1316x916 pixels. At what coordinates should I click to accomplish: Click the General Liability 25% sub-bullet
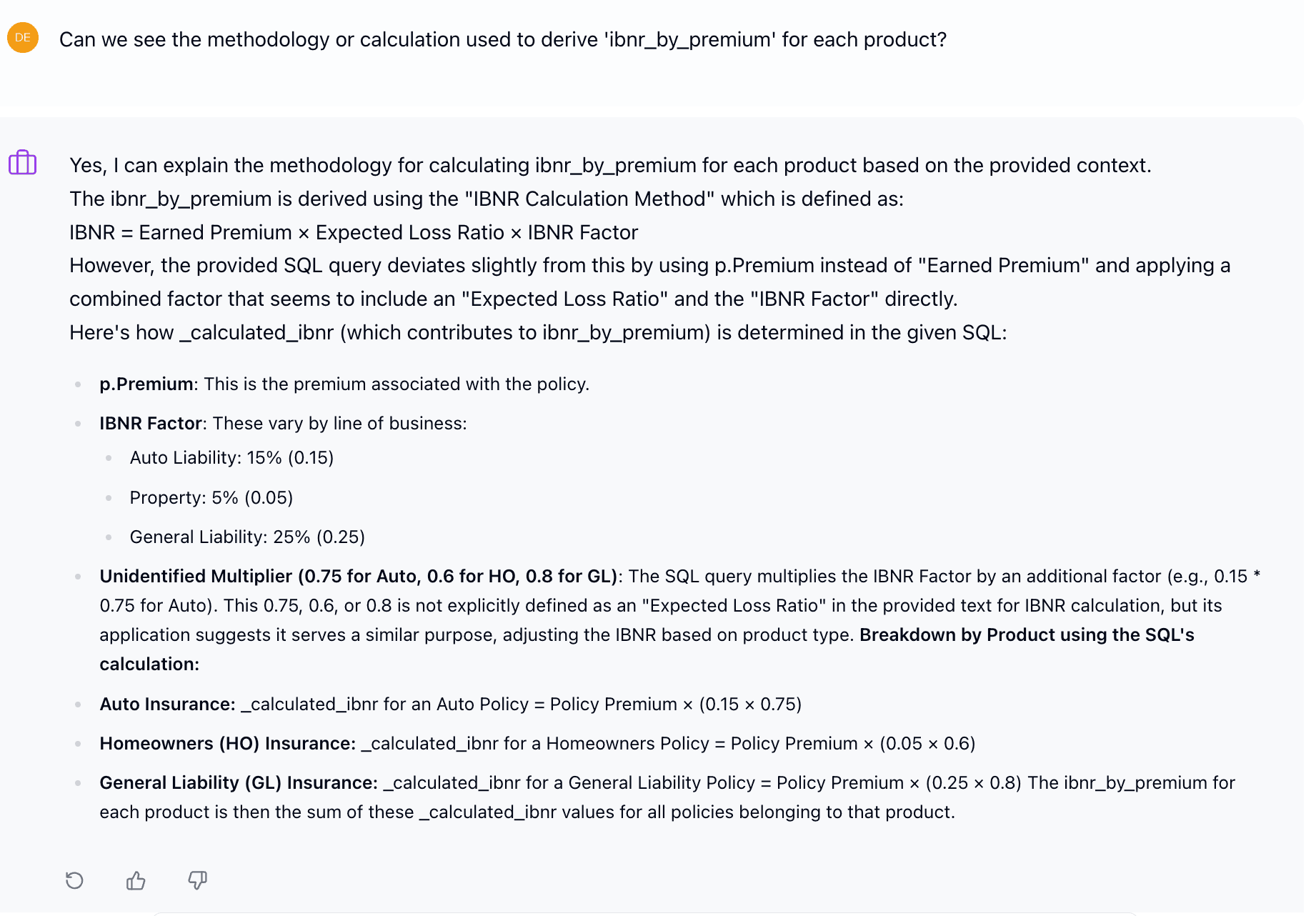pos(247,537)
